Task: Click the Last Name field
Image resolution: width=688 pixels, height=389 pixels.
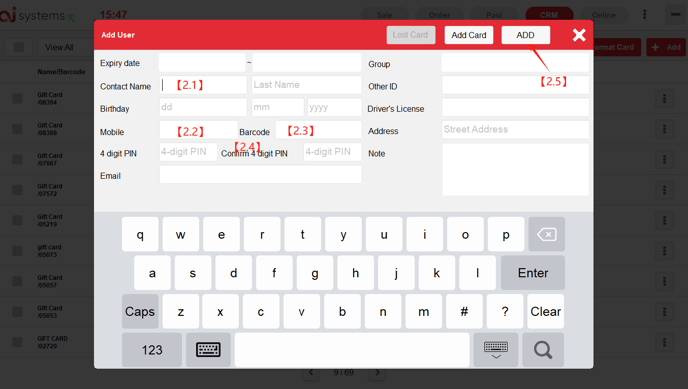Action: coord(306,85)
